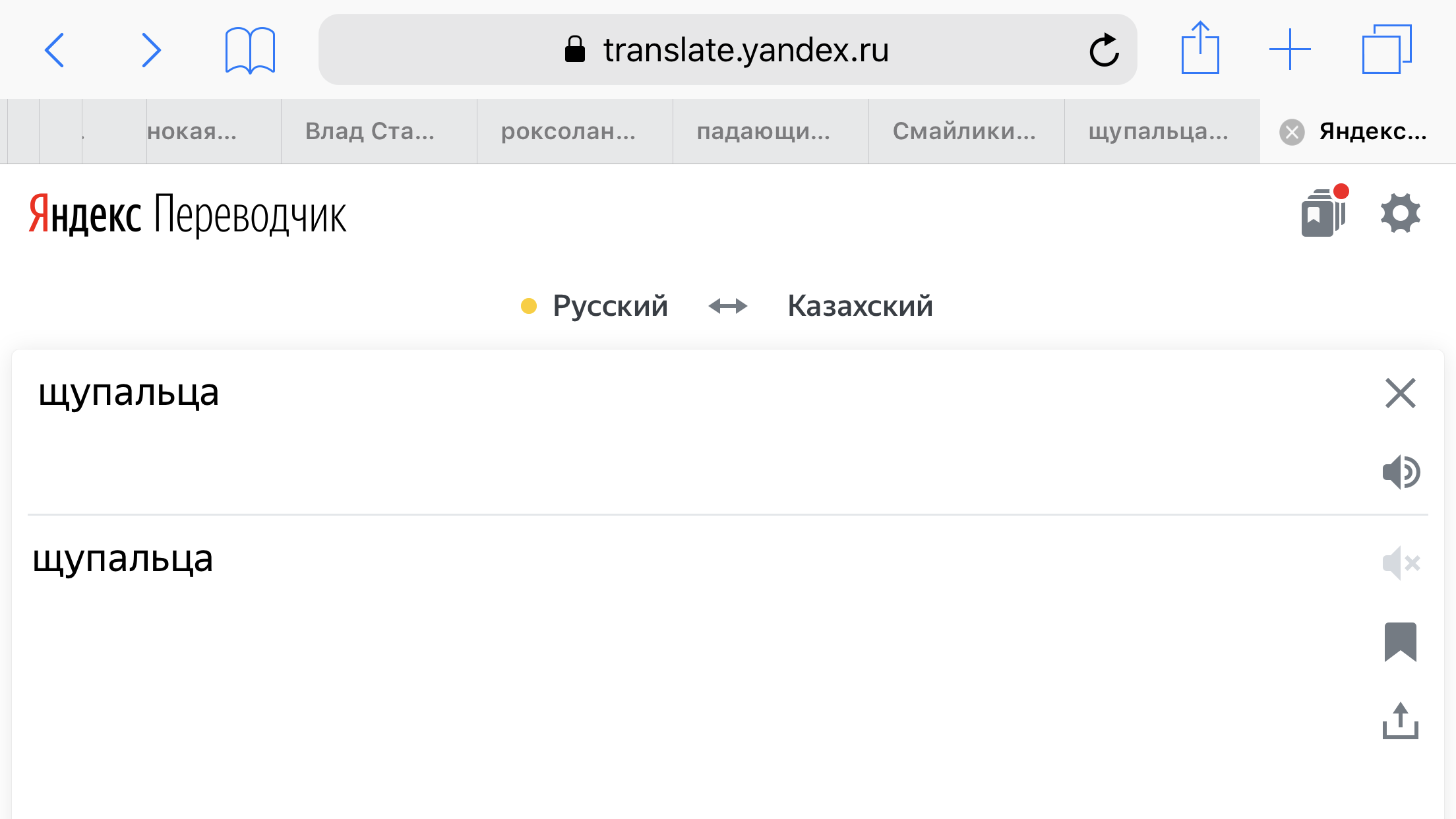Viewport: 1456px width, 819px height.
Task: Reload the translate page
Action: coord(1104,50)
